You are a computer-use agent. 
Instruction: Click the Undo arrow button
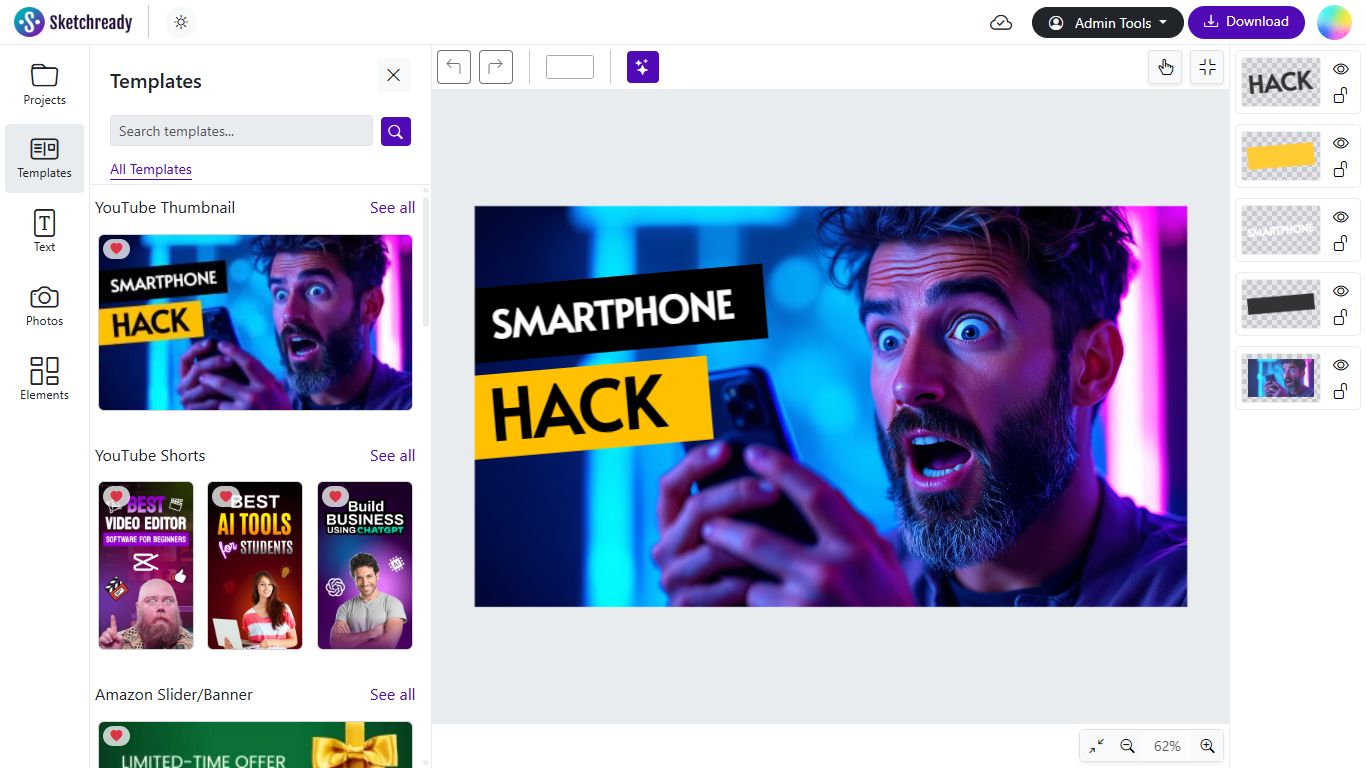454,67
